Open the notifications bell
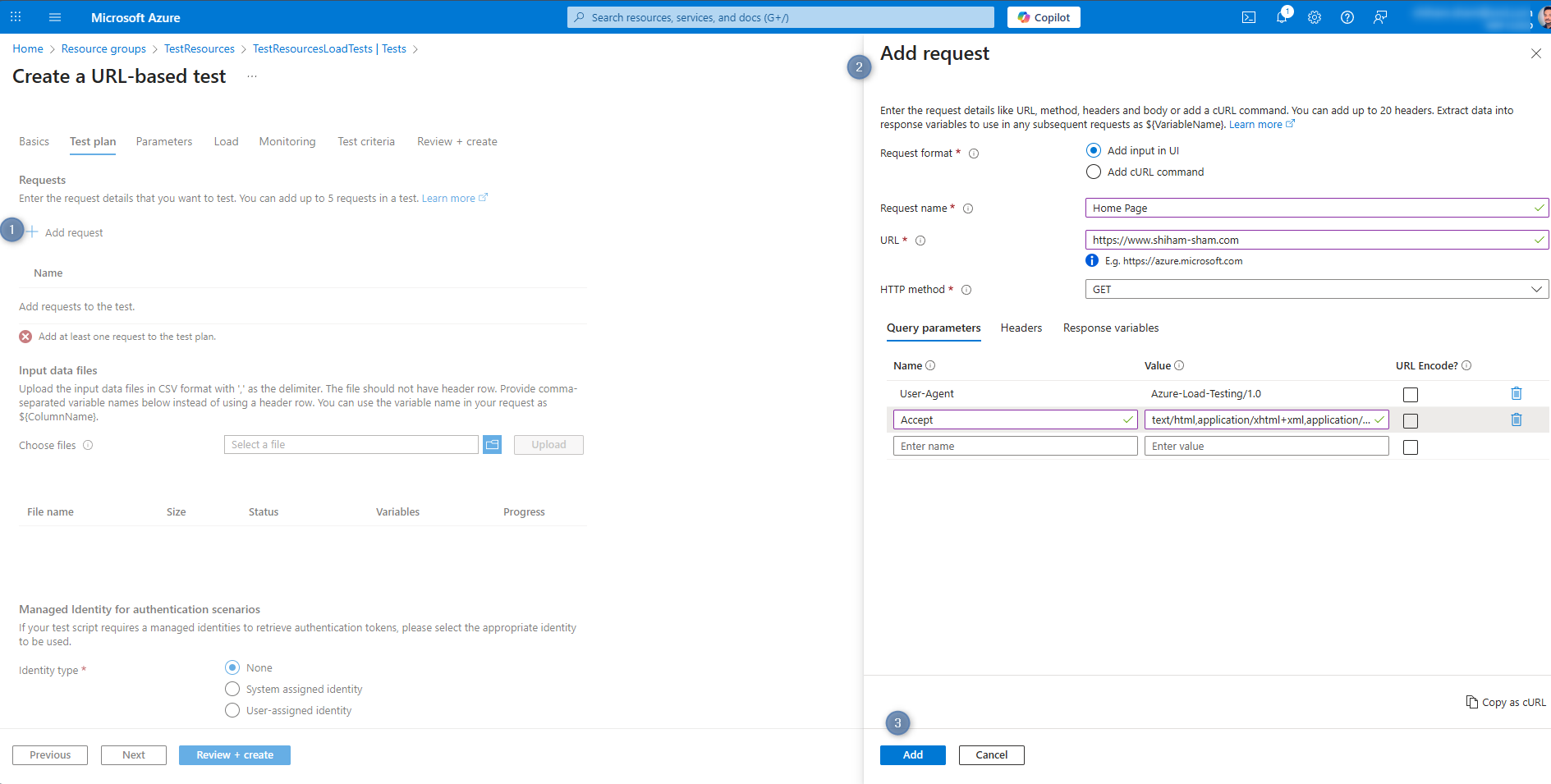This screenshot has width=1551, height=784. [x=1281, y=17]
